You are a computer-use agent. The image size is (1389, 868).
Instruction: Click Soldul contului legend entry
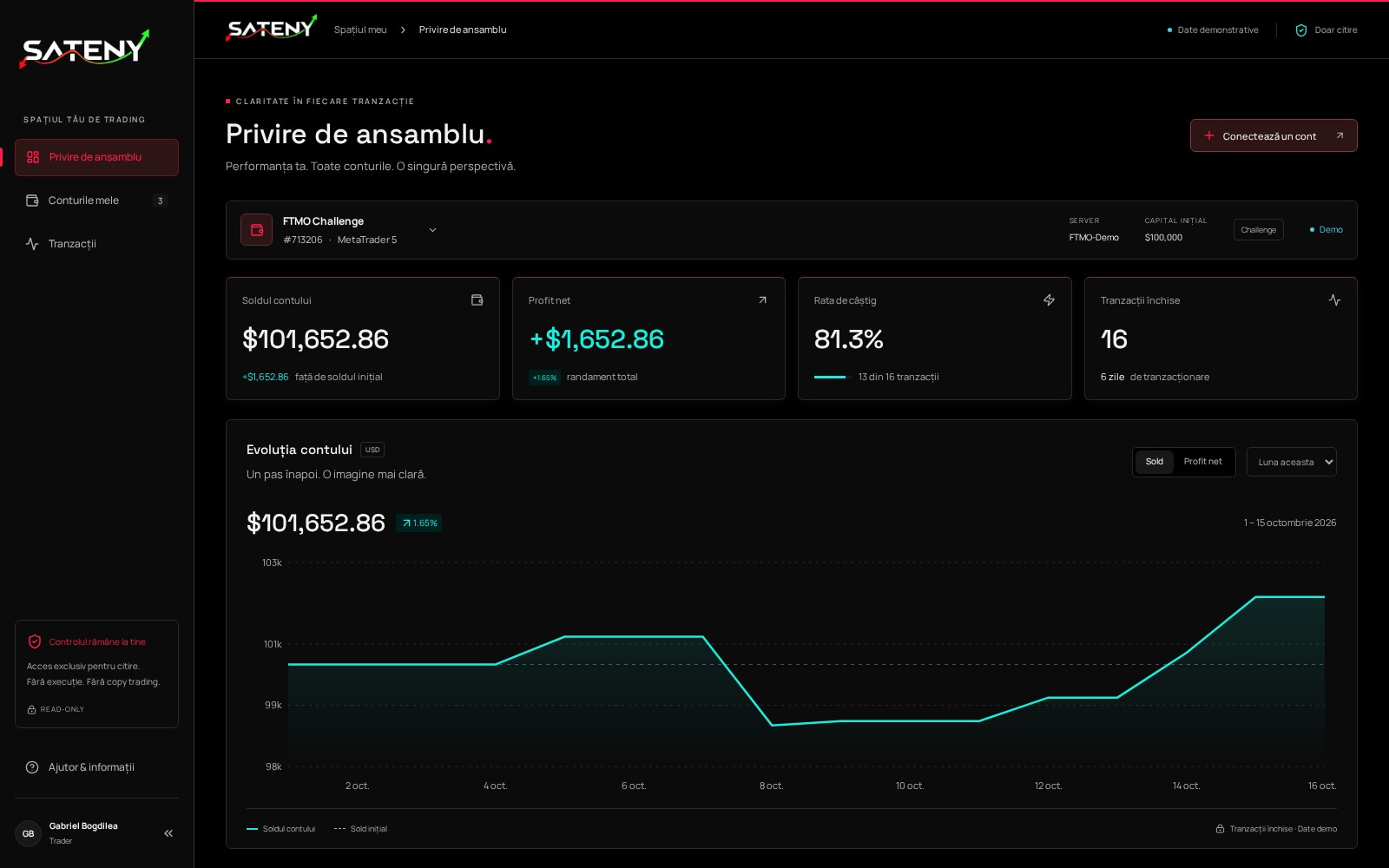pos(281,829)
